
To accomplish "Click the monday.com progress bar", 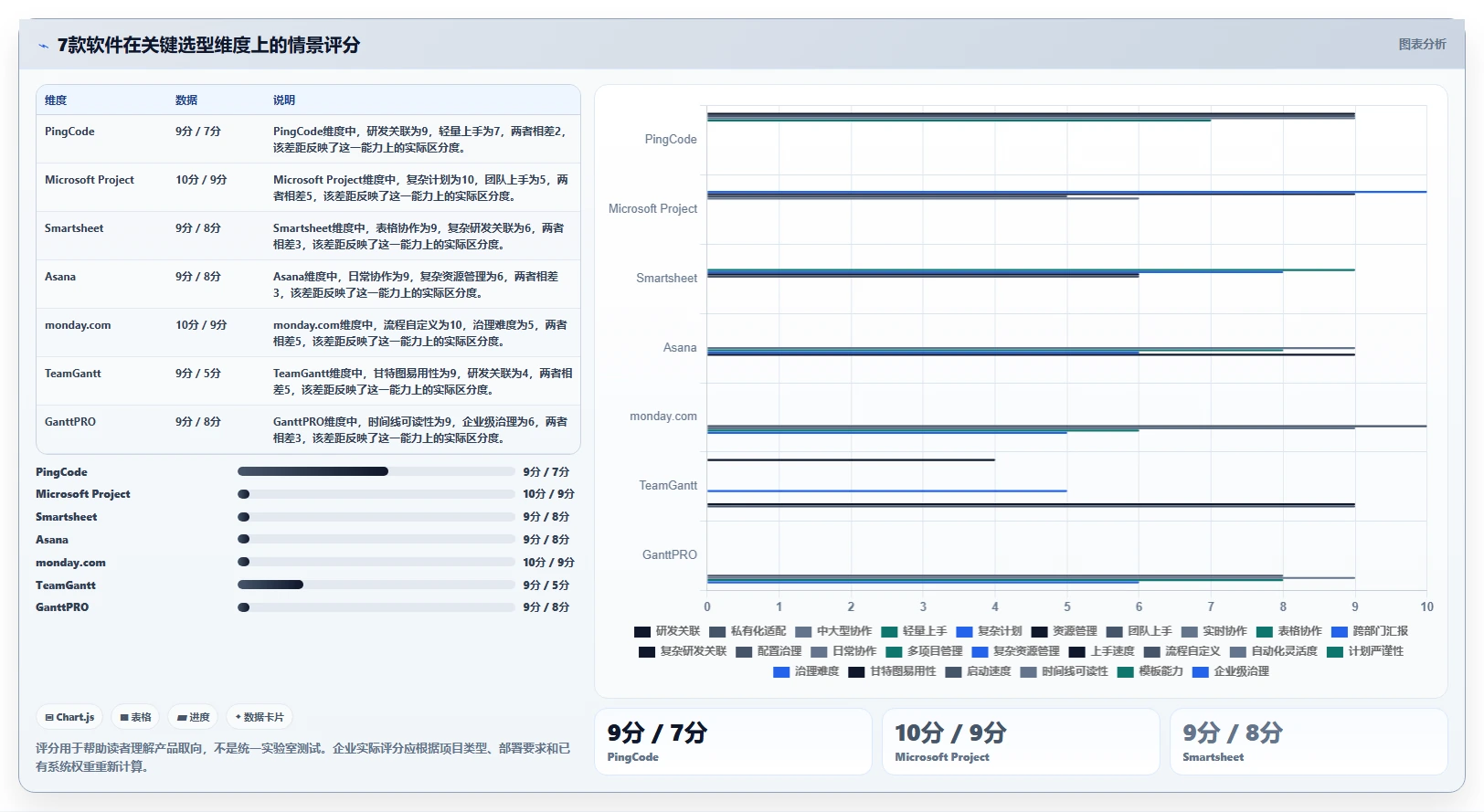I will tap(376, 563).
